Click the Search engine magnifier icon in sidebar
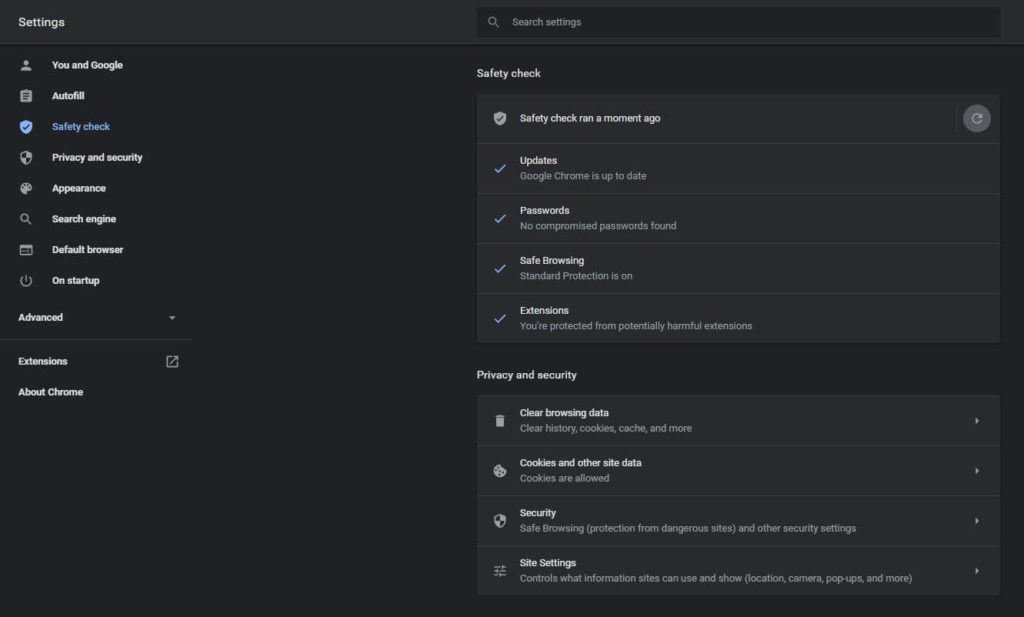This screenshot has height=617, width=1024. [26, 219]
